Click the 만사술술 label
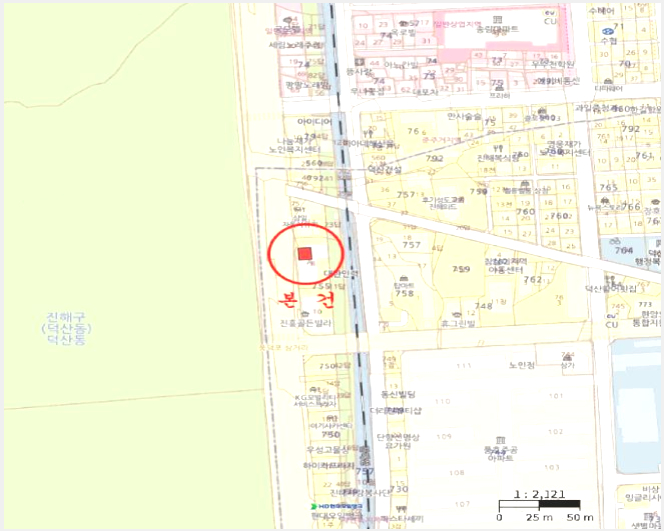This screenshot has width=664, height=531. [465, 116]
